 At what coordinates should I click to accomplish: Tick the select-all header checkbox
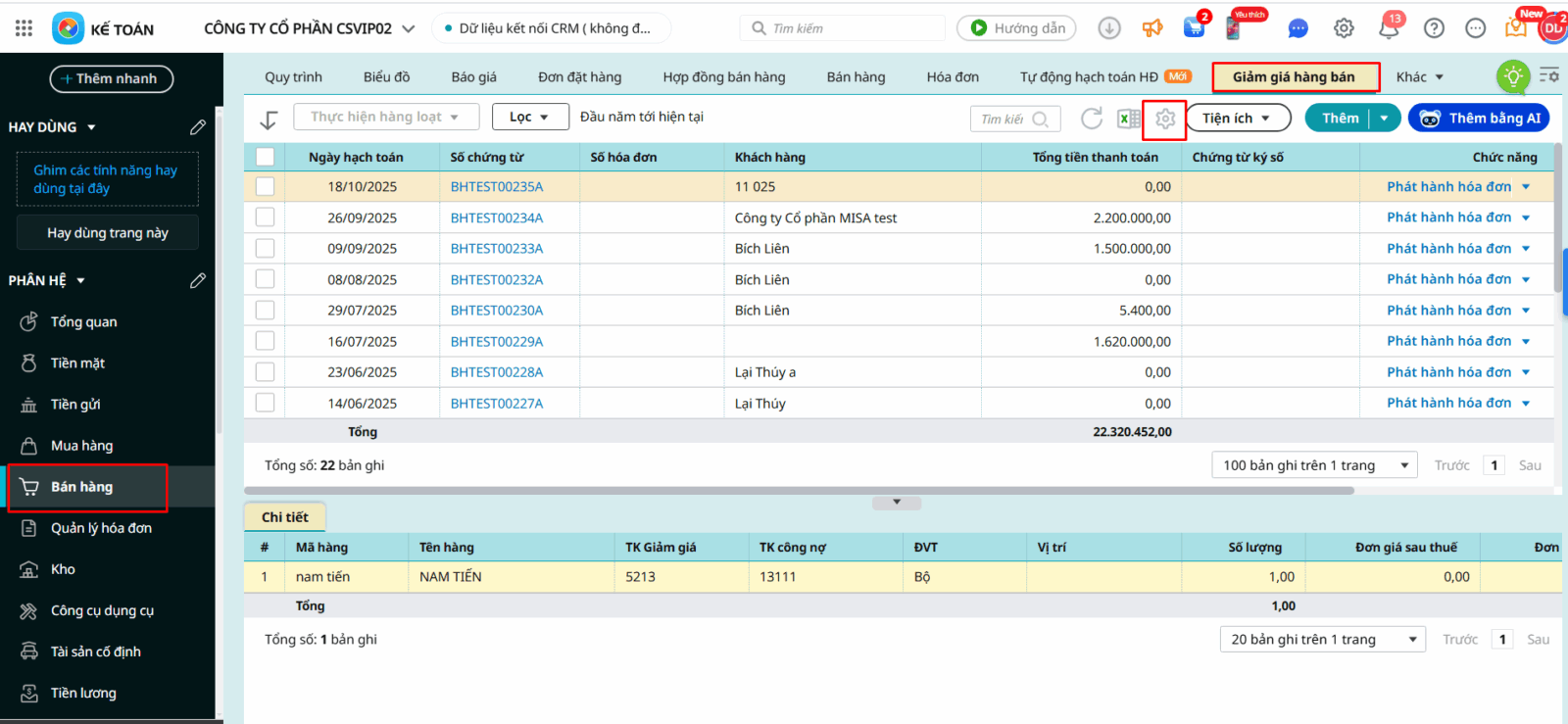(x=265, y=157)
